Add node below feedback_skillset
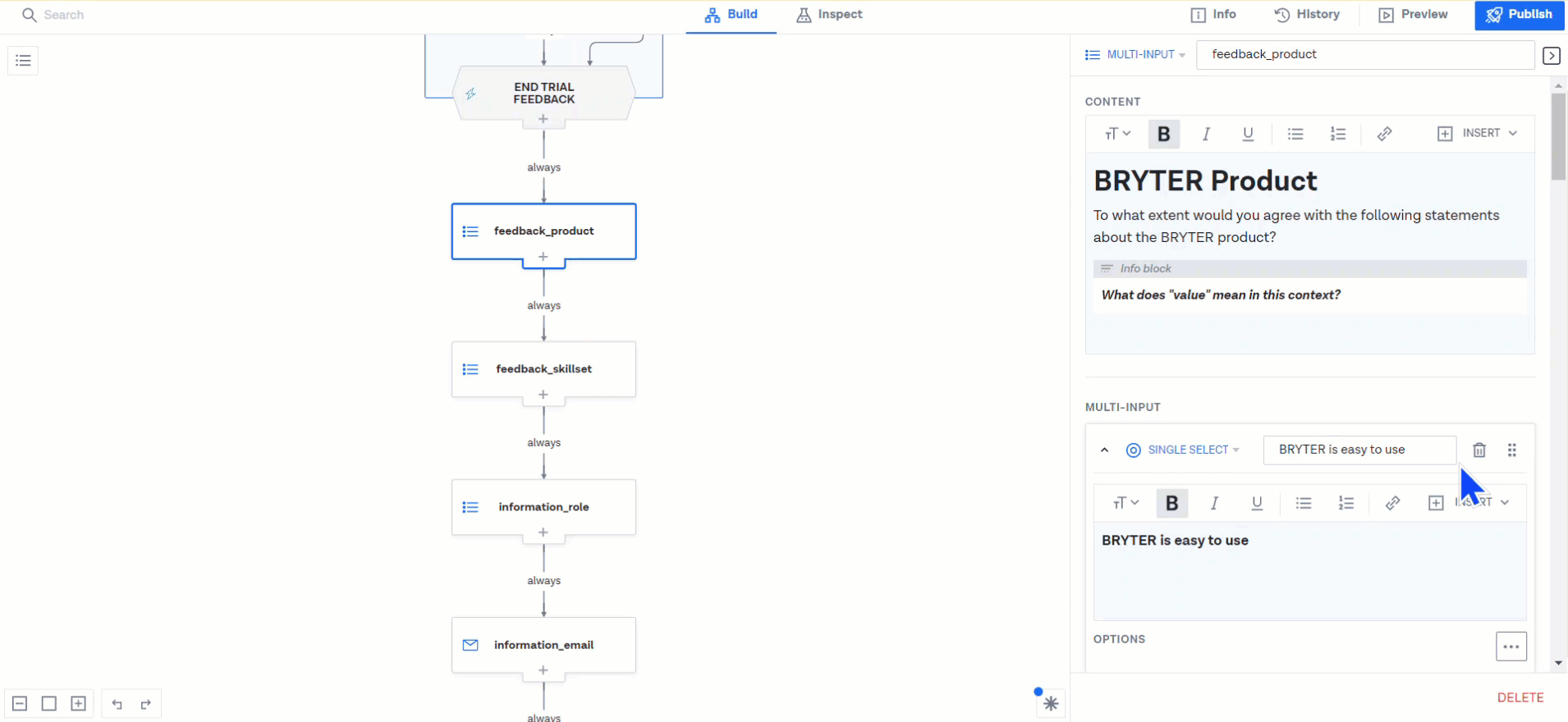1568x722 pixels. (x=543, y=395)
